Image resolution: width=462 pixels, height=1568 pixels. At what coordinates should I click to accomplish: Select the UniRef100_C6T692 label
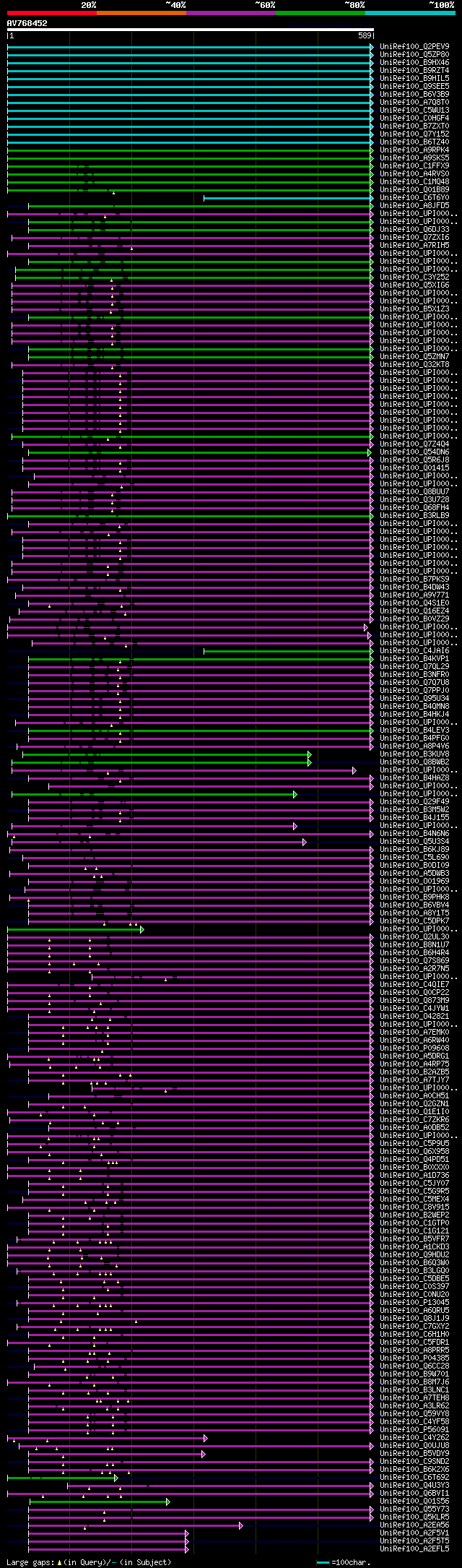click(414, 1477)
